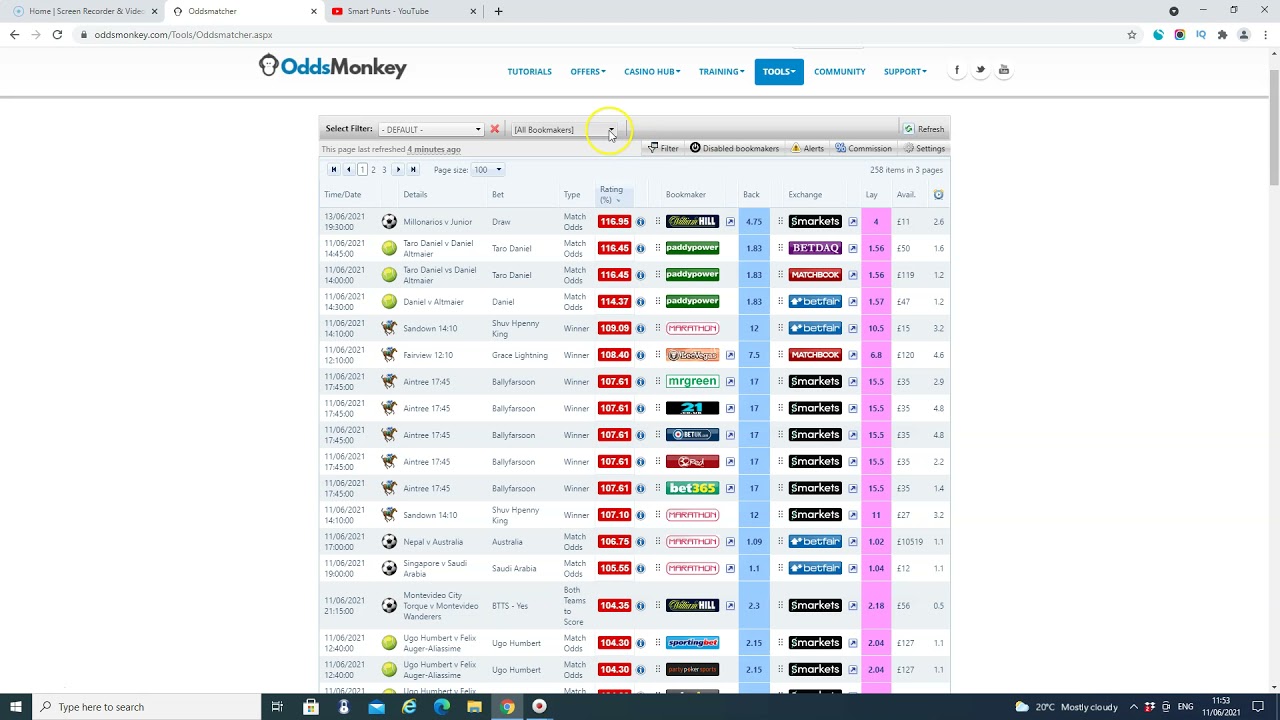Click the red 116.95 rating badge
The image size is (1280, 720).
point(614,222)
